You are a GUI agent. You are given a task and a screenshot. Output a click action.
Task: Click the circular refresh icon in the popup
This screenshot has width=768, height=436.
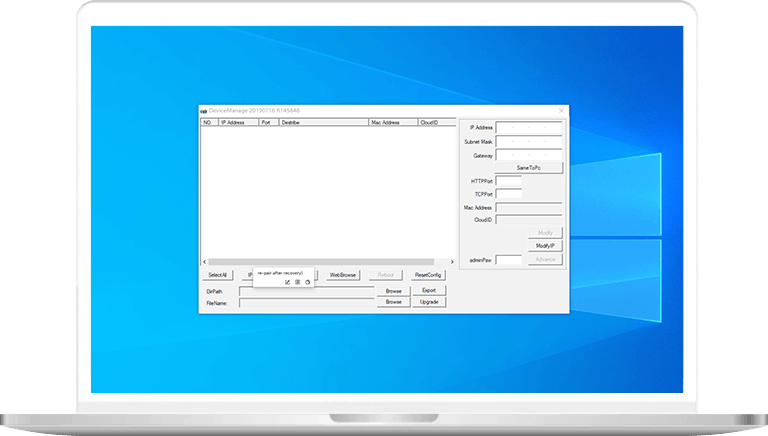point(308,282)
